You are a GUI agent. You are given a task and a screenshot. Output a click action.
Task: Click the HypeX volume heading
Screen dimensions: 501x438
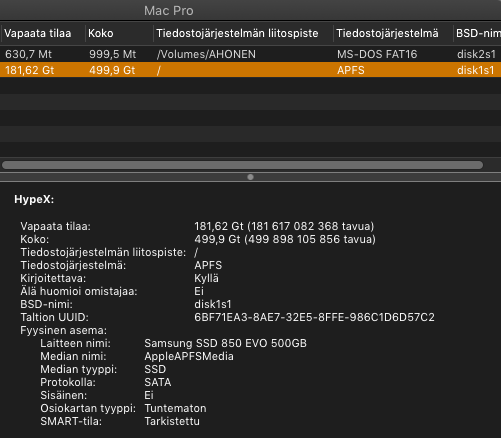(x=34, y=199)
